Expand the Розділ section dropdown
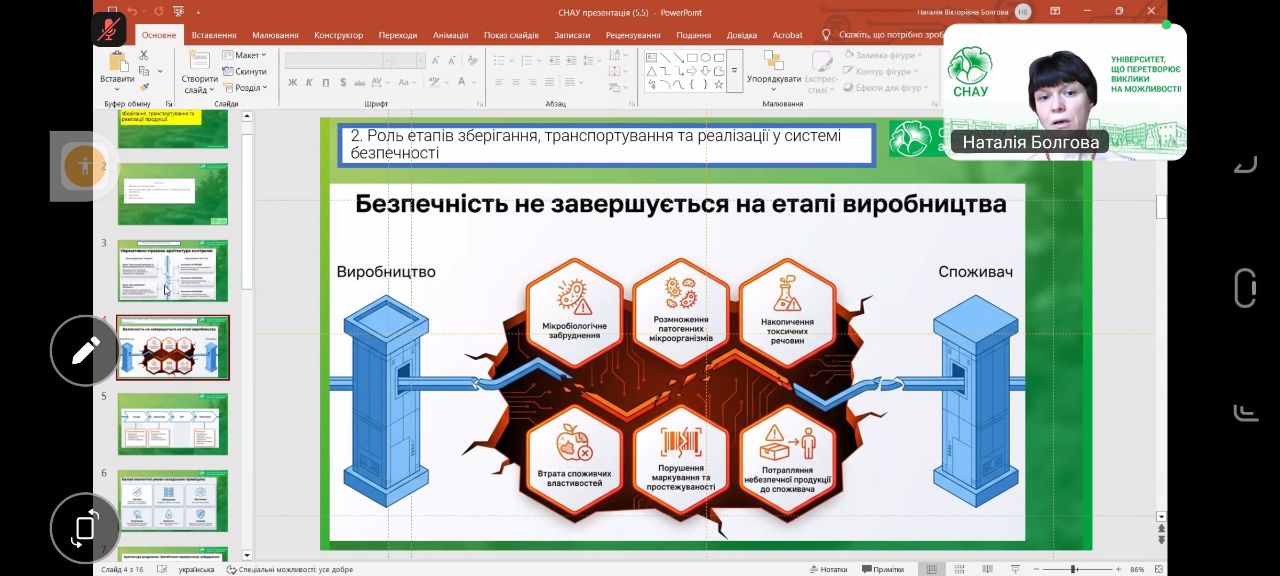The height and width of the screenshot is (576, 1280). tap(245, 88)
